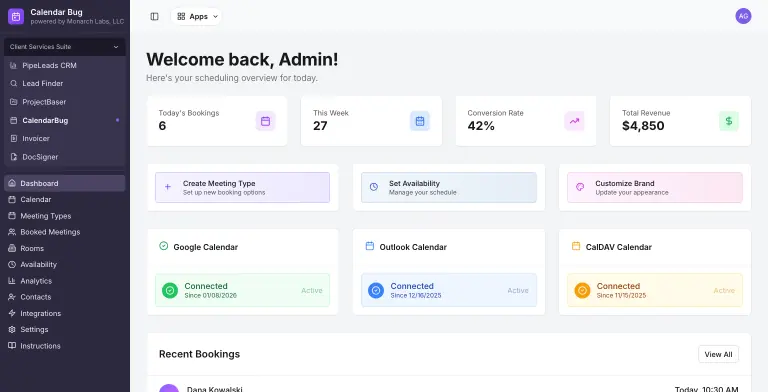Viewport: 768px width, 392px height.
Task: Click the Create Meeting Type button
Action: click(242, 187)
